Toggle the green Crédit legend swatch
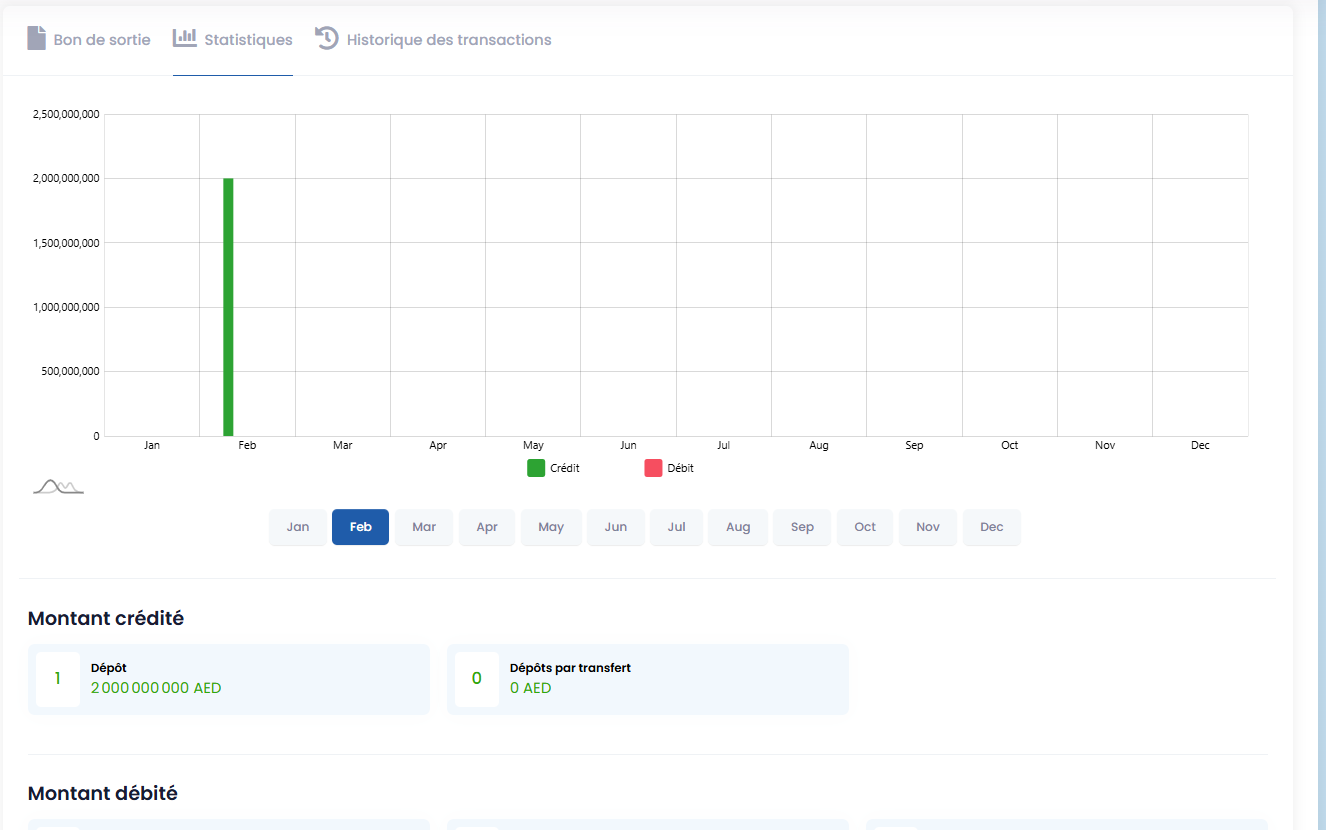Image resolution: width=1326 pixels, height=830 pixels. [536, 468]
